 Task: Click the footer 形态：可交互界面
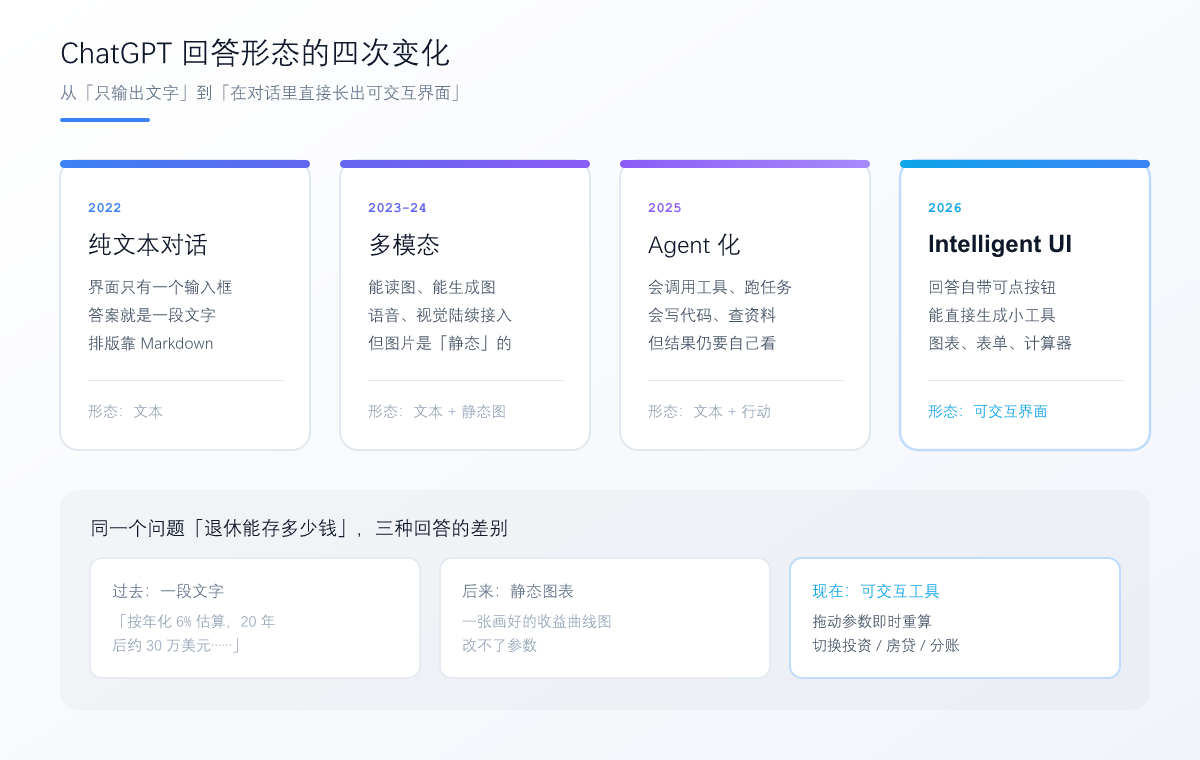(x=988, y=411)
